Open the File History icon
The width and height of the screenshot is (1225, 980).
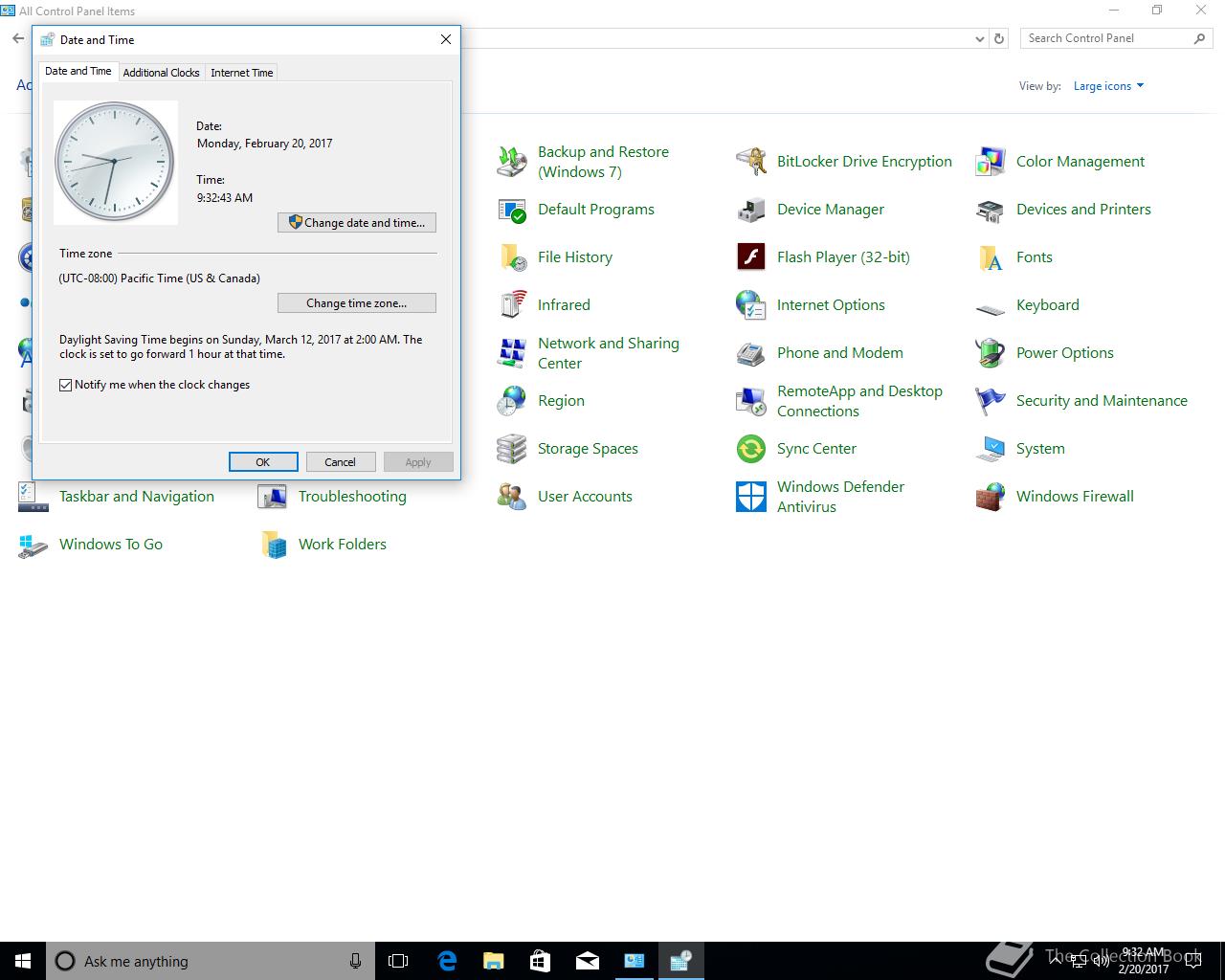click(x=512, y=257)
